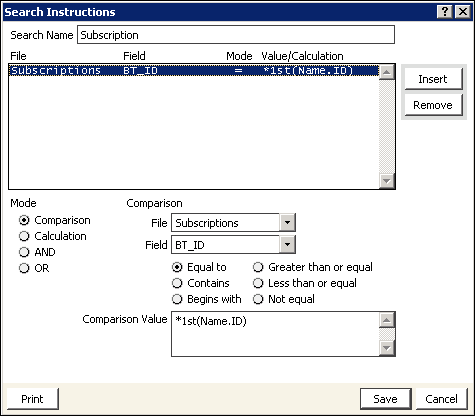Click the Search Name input field
This screenshot has height=416, width=475.
[236, 35]
